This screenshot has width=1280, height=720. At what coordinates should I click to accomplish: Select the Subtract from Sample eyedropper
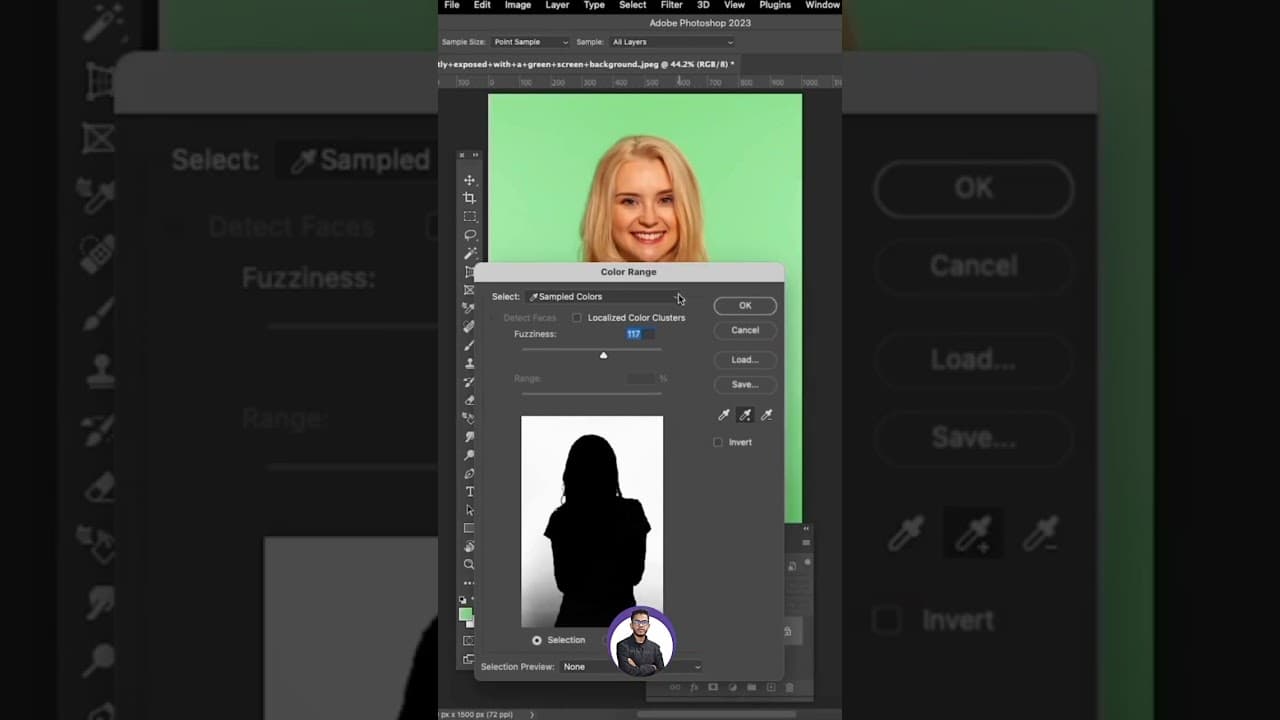coord(767,415)
